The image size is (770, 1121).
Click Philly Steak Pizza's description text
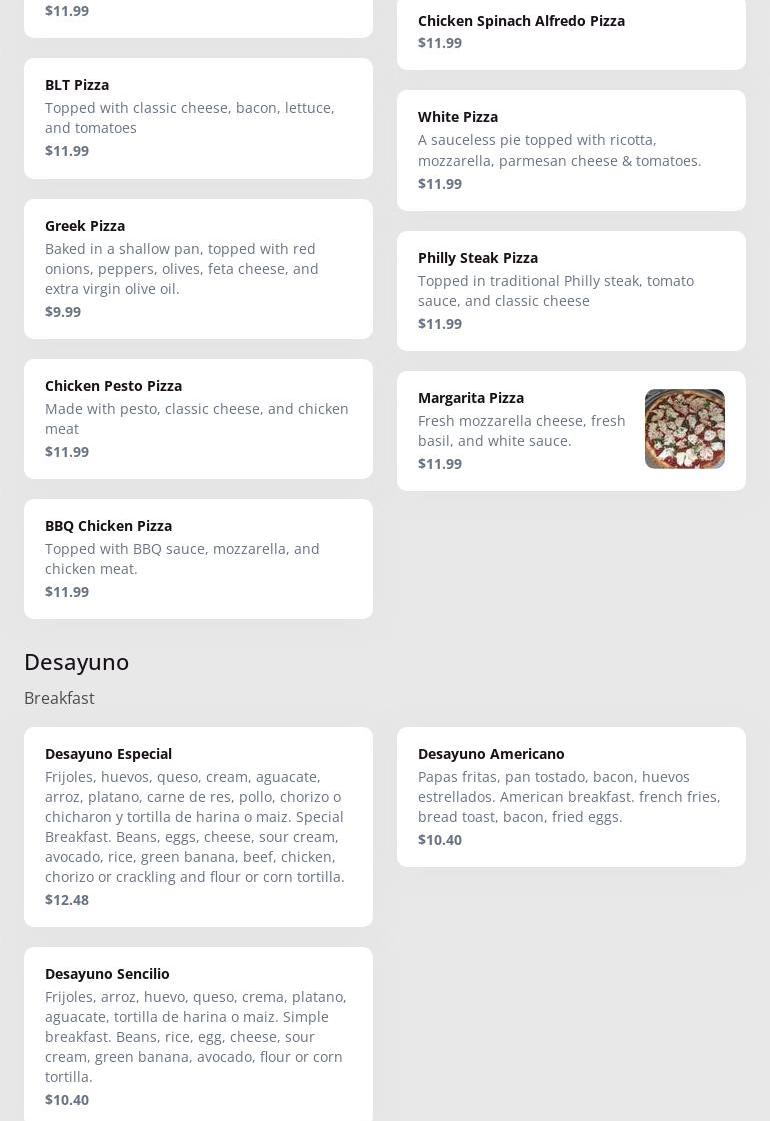tap(555, 291)
